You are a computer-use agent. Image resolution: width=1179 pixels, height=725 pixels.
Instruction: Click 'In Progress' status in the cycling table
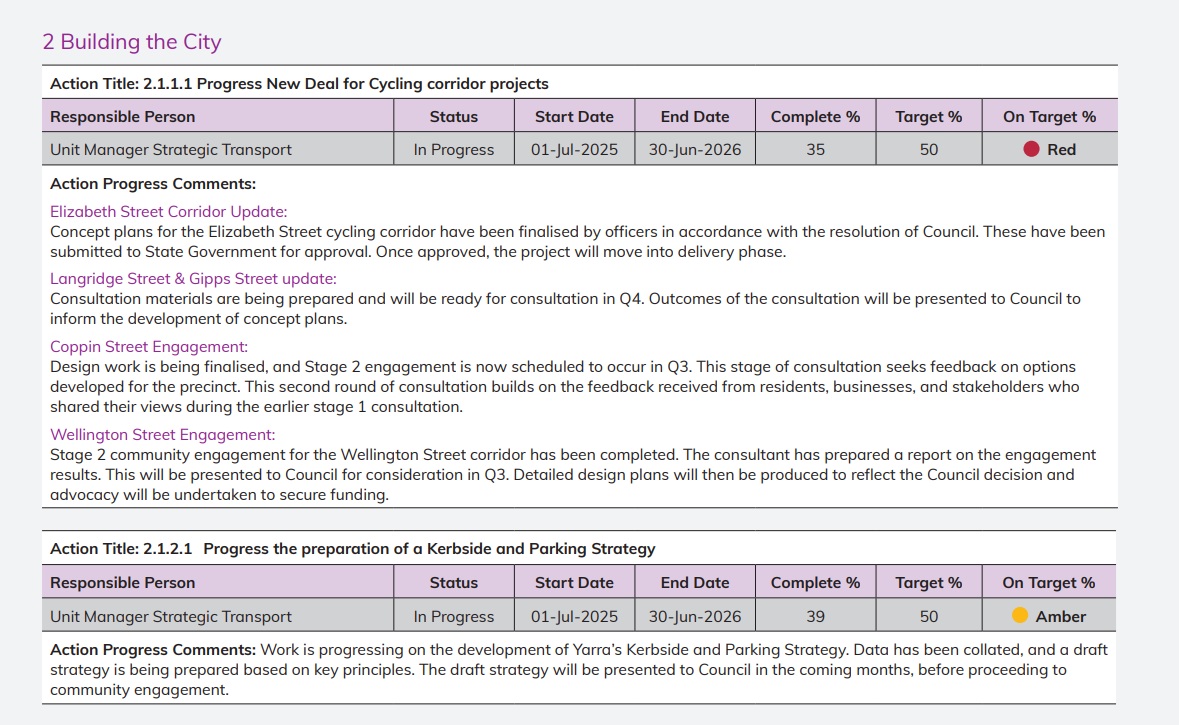tap(454, 150)
